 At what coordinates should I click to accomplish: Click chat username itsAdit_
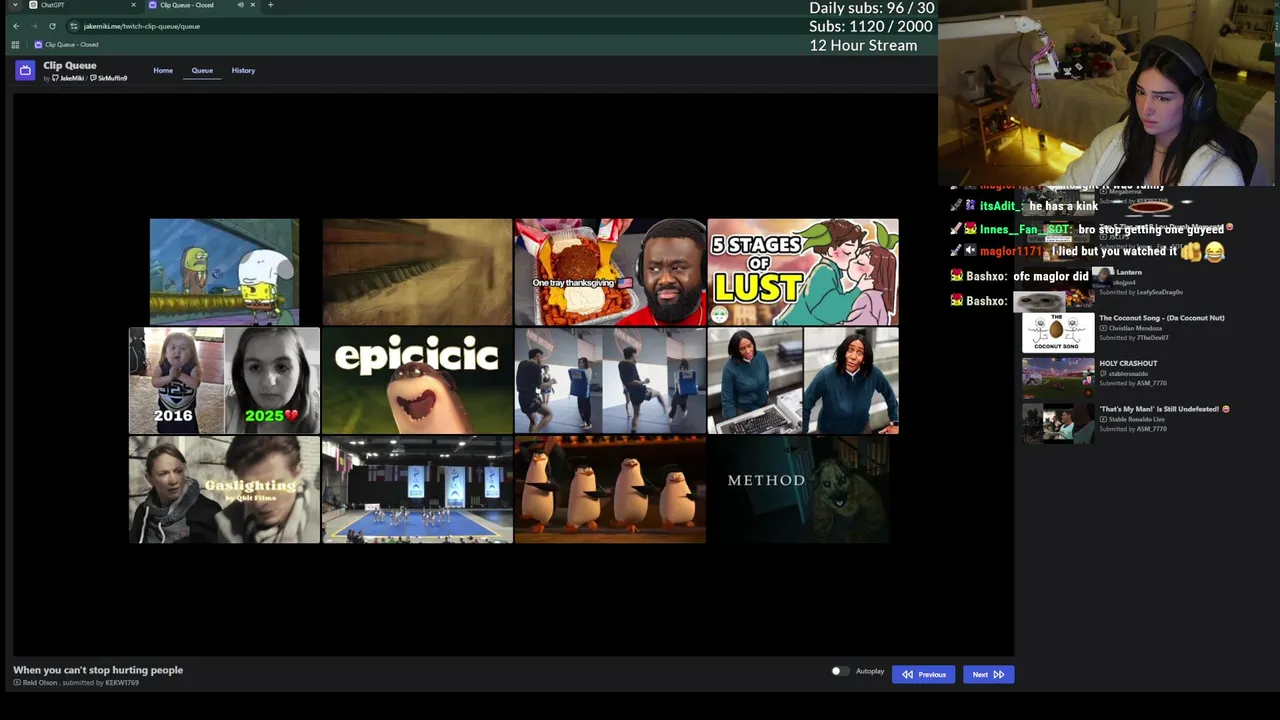point(1001,206)
